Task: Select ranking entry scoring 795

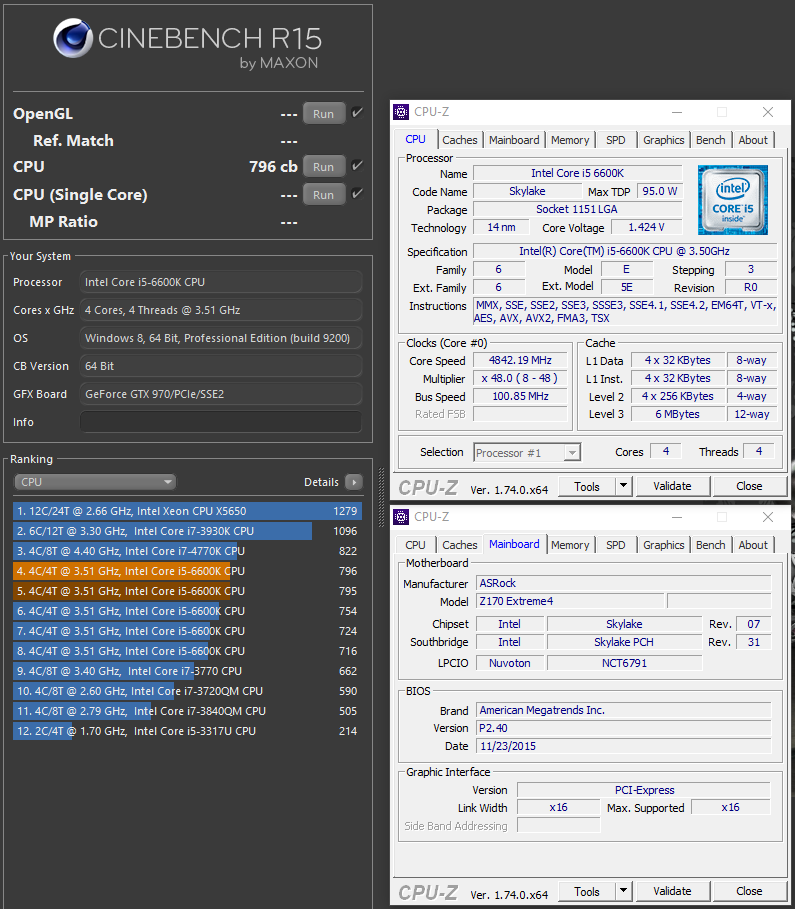Action: coord(187,591)
